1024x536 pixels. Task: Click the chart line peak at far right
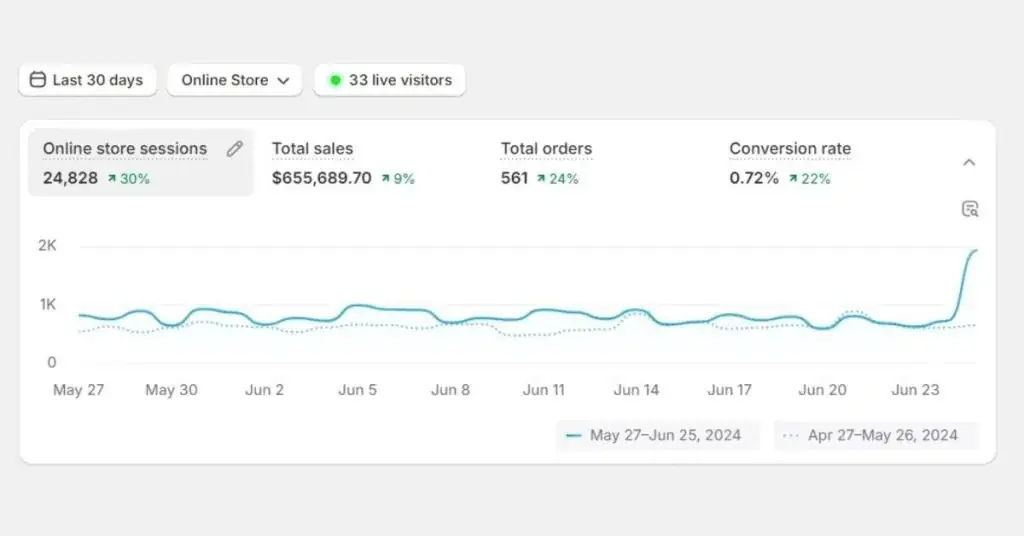[975, 251]
